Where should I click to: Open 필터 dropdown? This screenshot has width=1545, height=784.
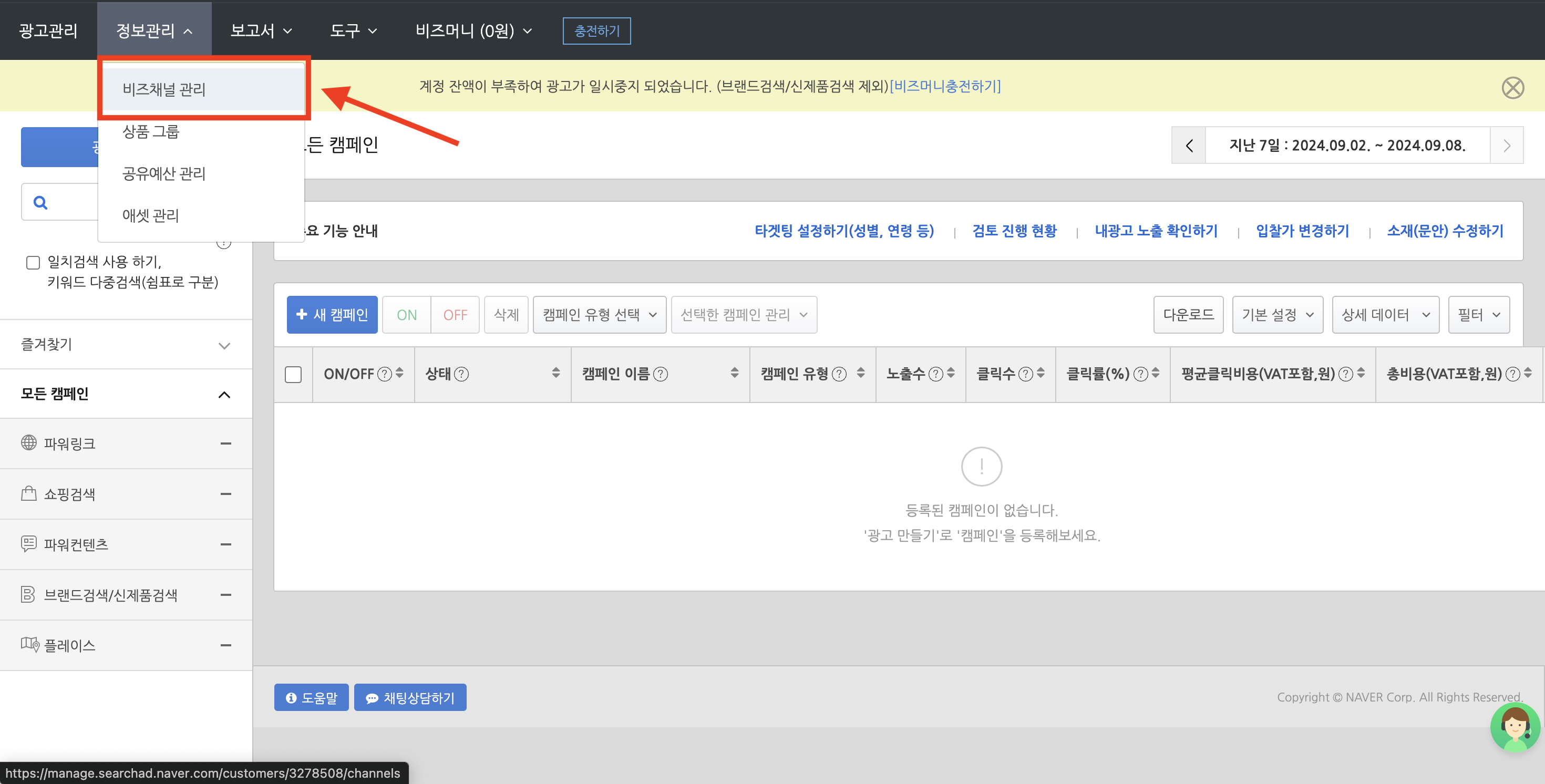click(x=1479, y=315)
